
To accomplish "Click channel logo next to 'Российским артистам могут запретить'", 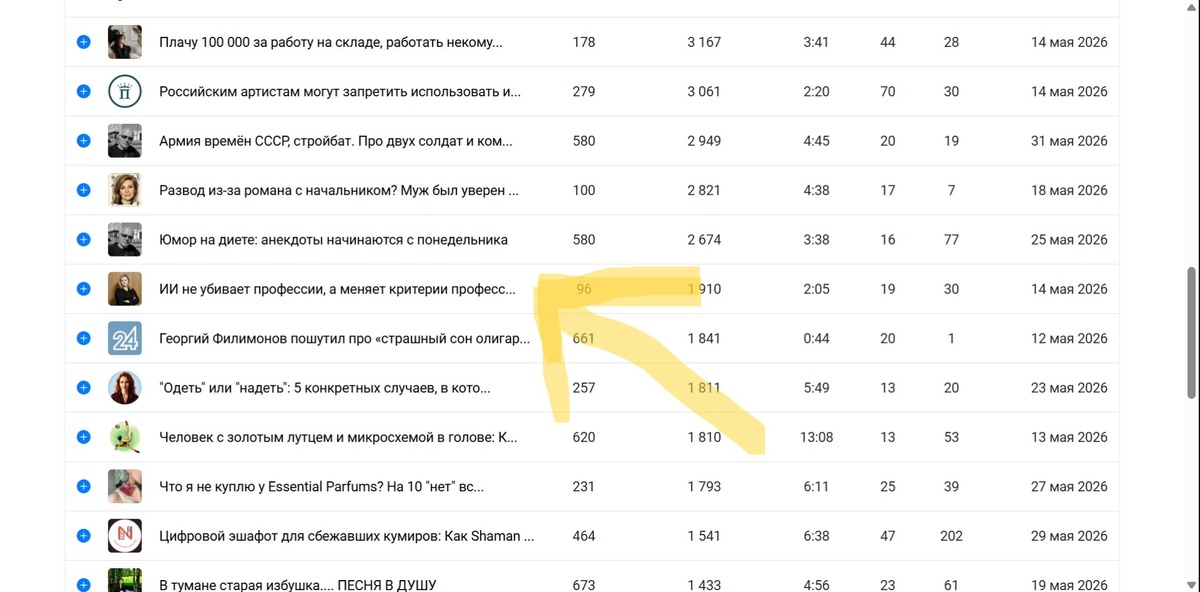I will coord(124,91).
